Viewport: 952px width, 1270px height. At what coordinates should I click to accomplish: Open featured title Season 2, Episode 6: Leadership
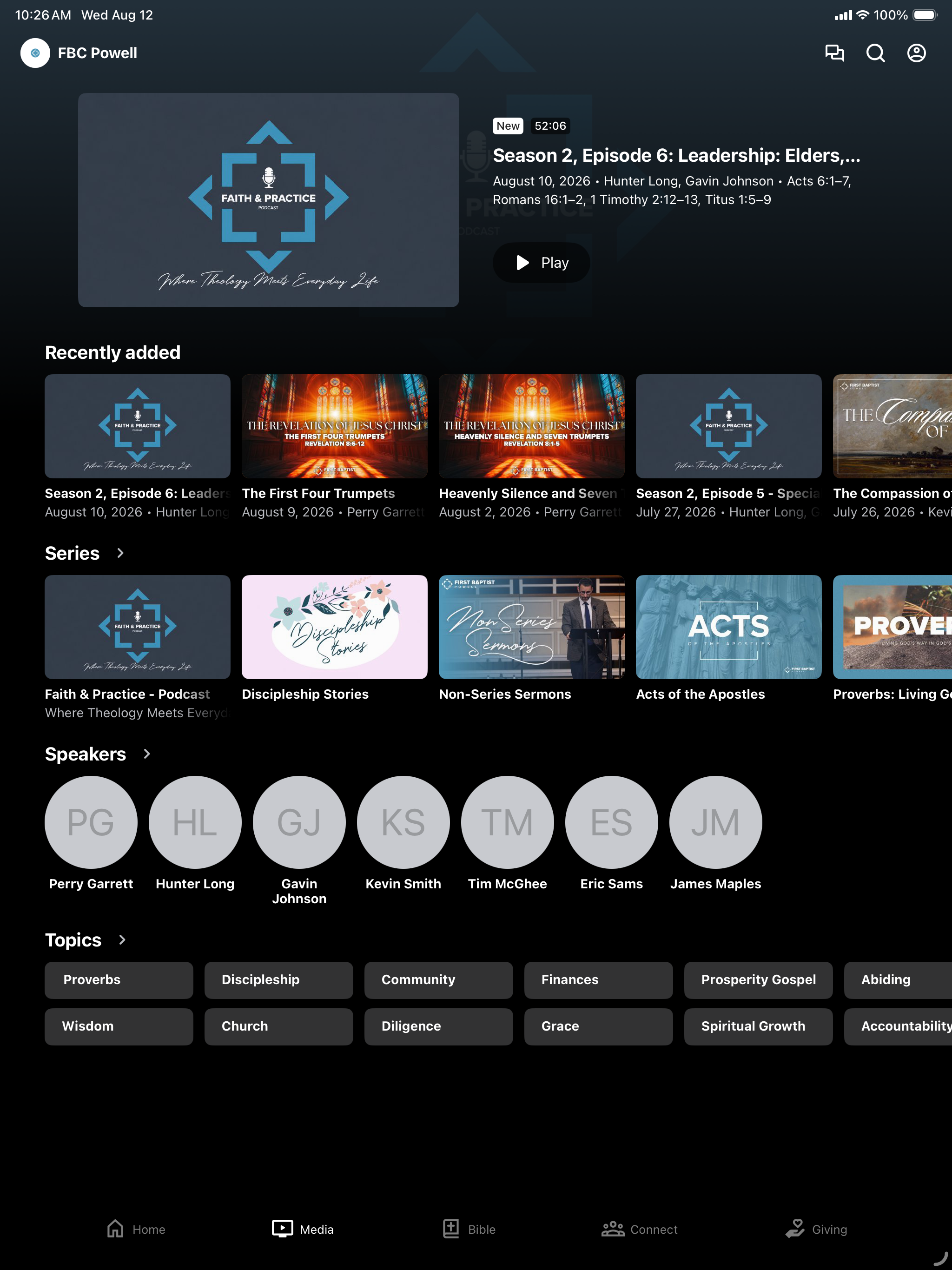[x=676, y=156]
